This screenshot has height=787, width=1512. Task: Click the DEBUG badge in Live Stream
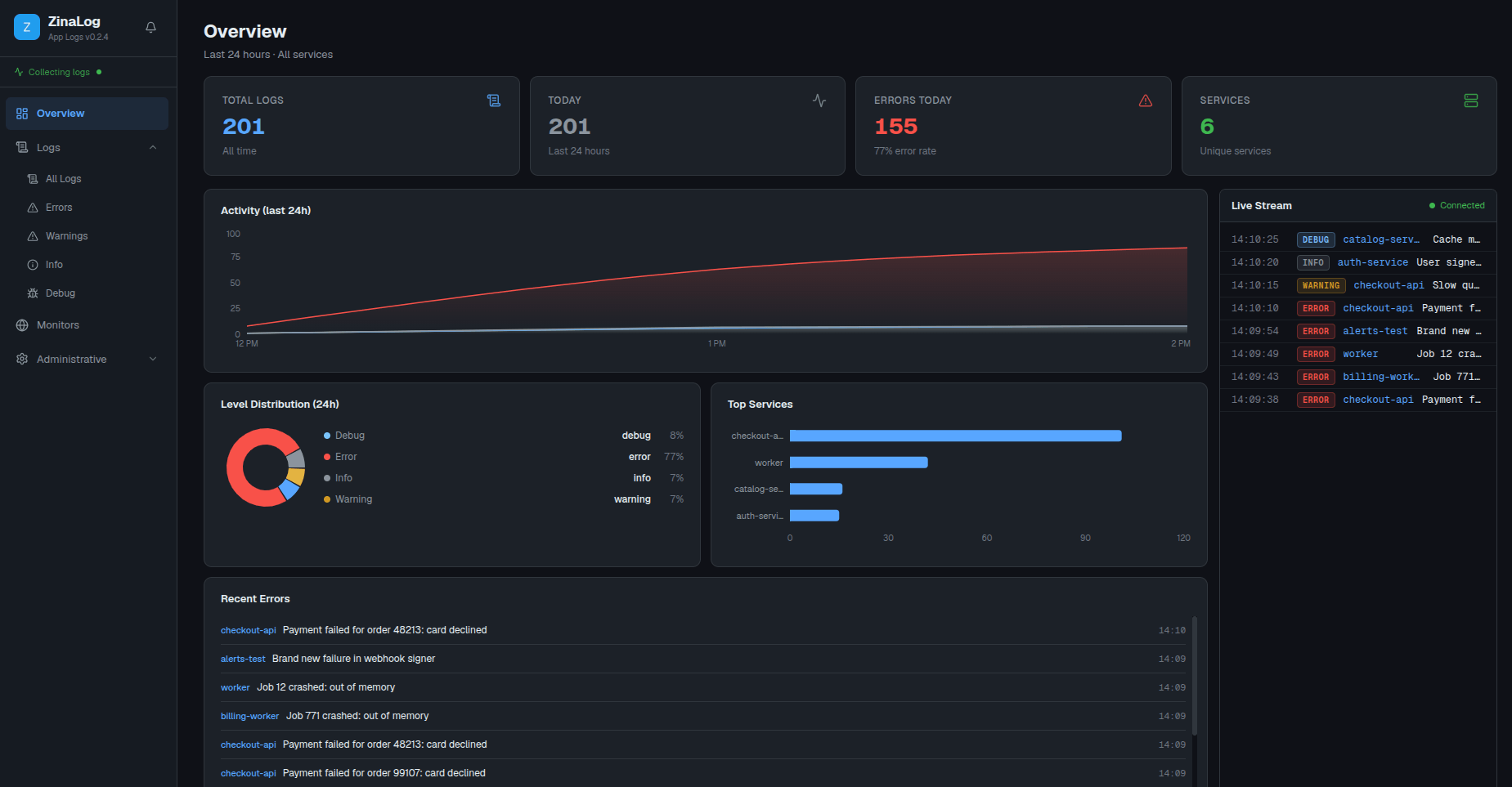(x=1316, y=239)
